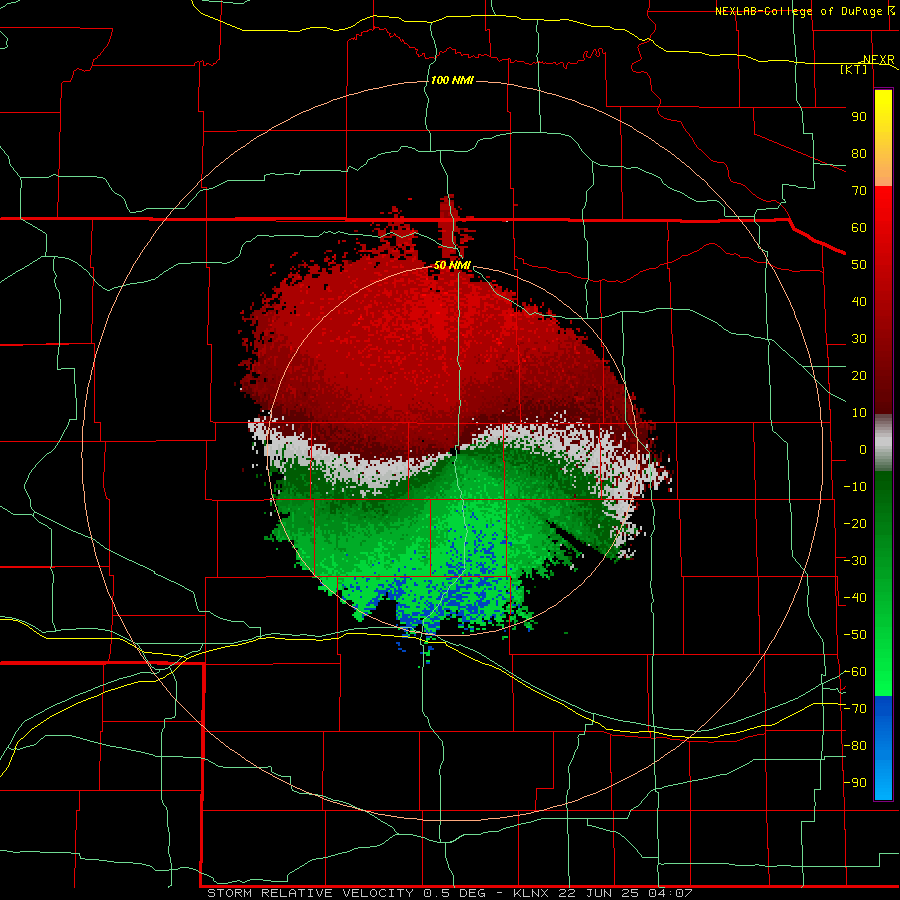
Task: Select the -10 value on velocity scale
Action: tap(855, 487)
